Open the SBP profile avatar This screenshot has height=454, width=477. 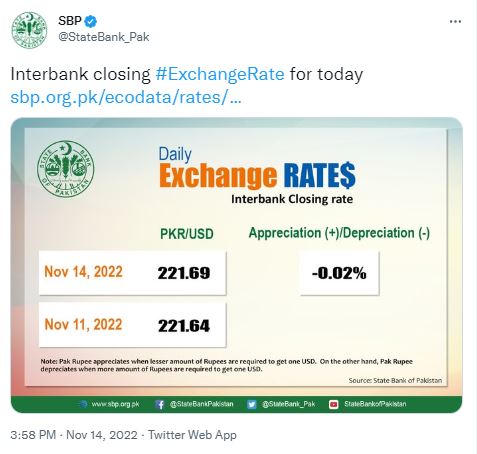(29, 30)
